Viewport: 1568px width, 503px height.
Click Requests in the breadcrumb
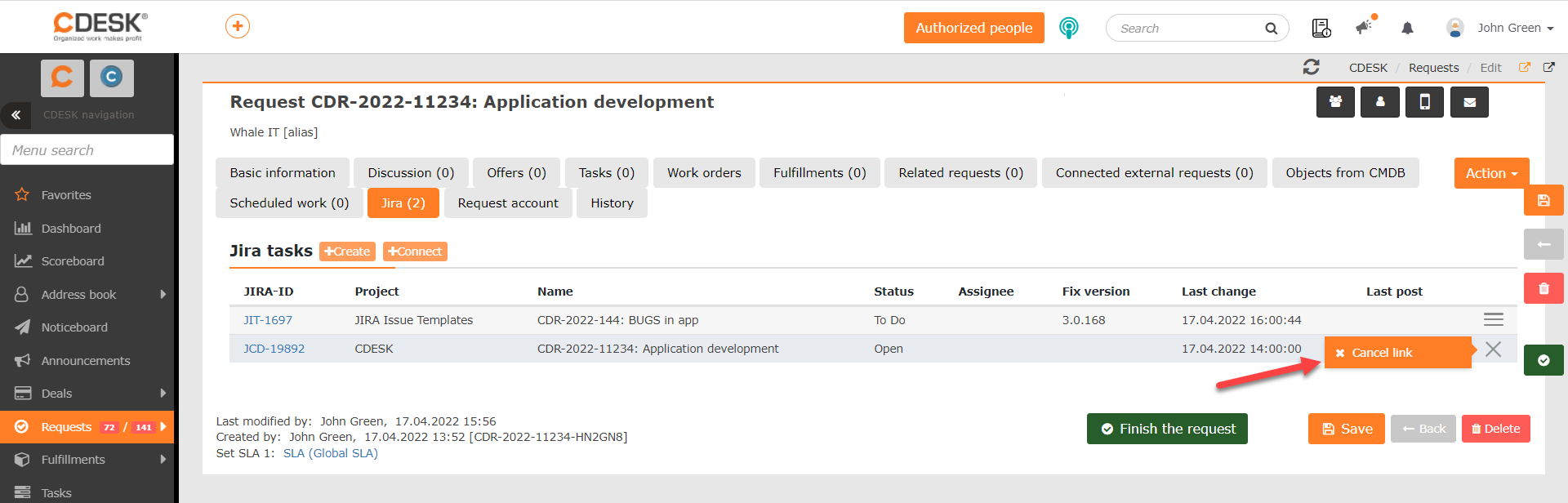tap(1433, 68)
